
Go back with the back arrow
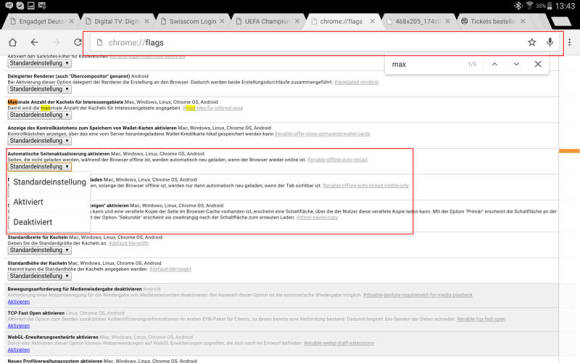tap(34, 43)
